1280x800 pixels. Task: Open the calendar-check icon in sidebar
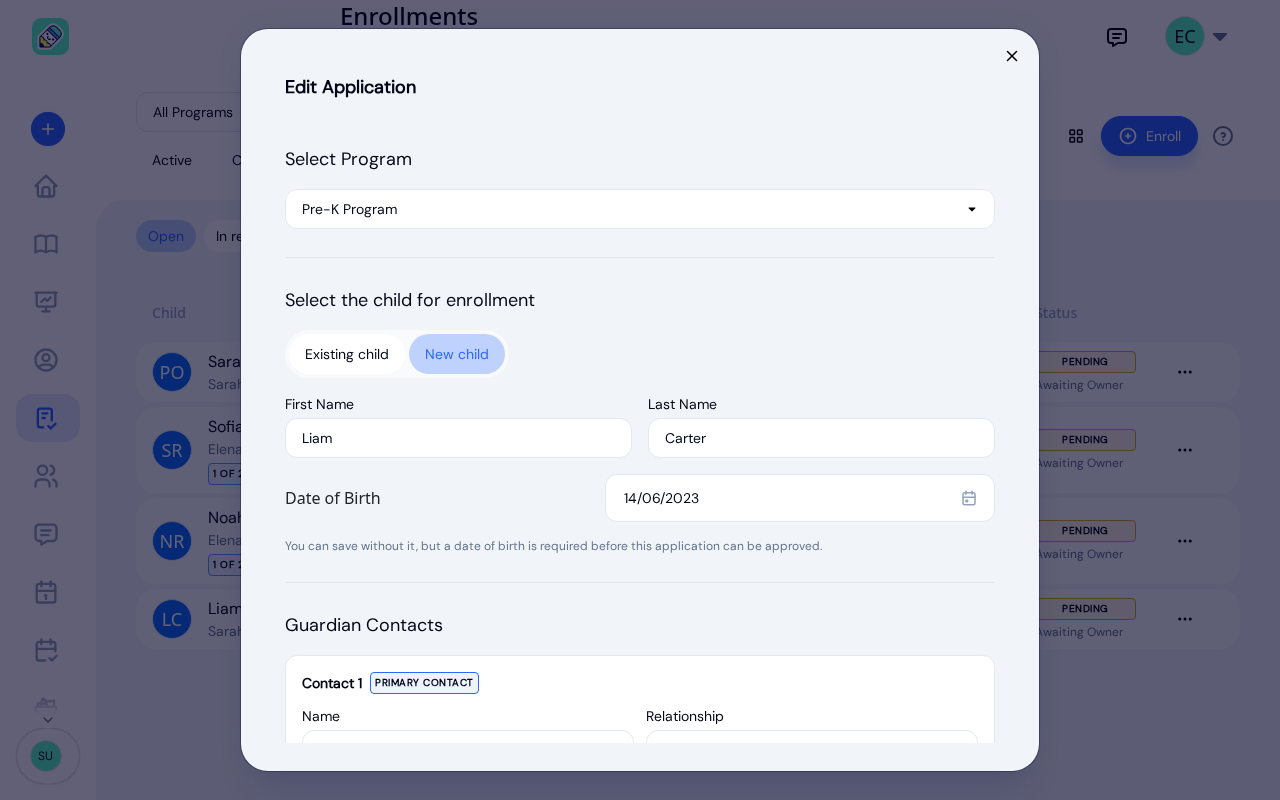46,650
